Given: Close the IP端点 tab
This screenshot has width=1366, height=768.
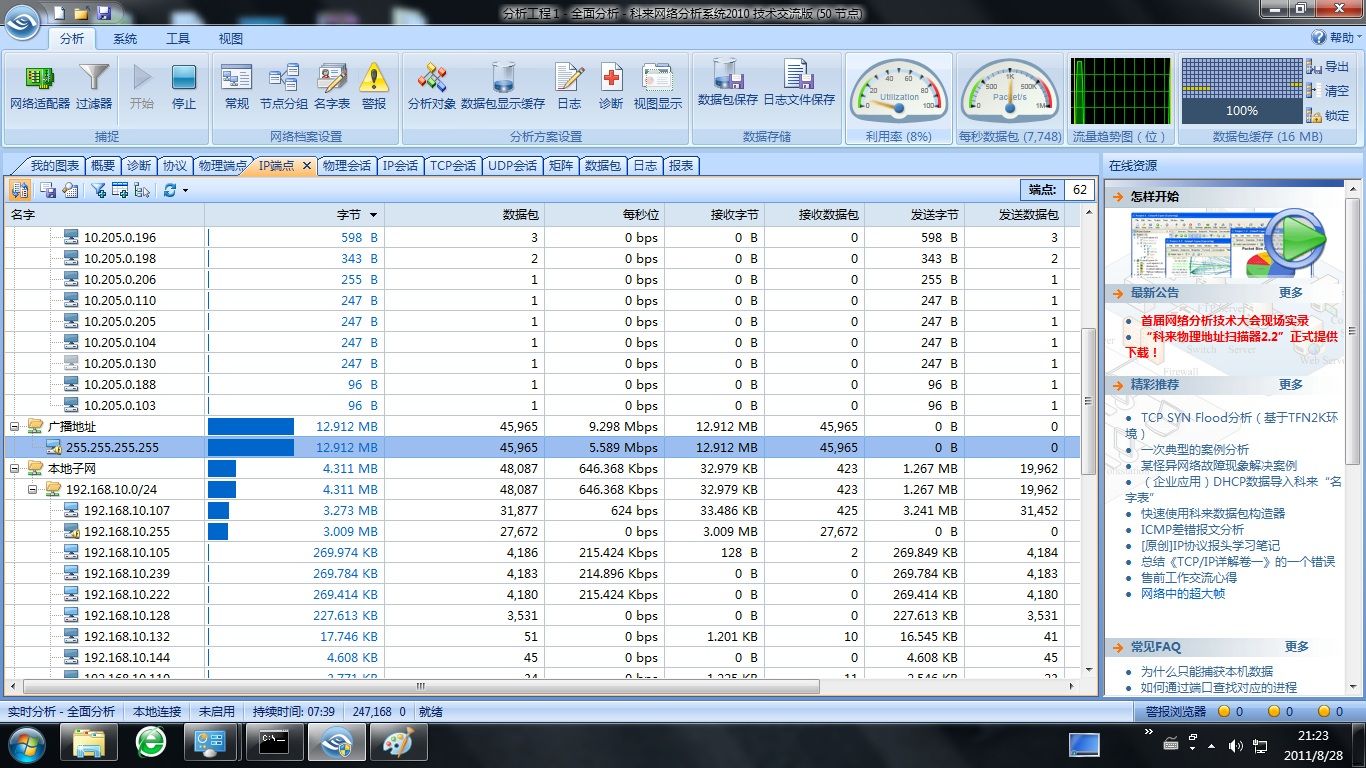Looking at the screenshot, I should (307, 166).
